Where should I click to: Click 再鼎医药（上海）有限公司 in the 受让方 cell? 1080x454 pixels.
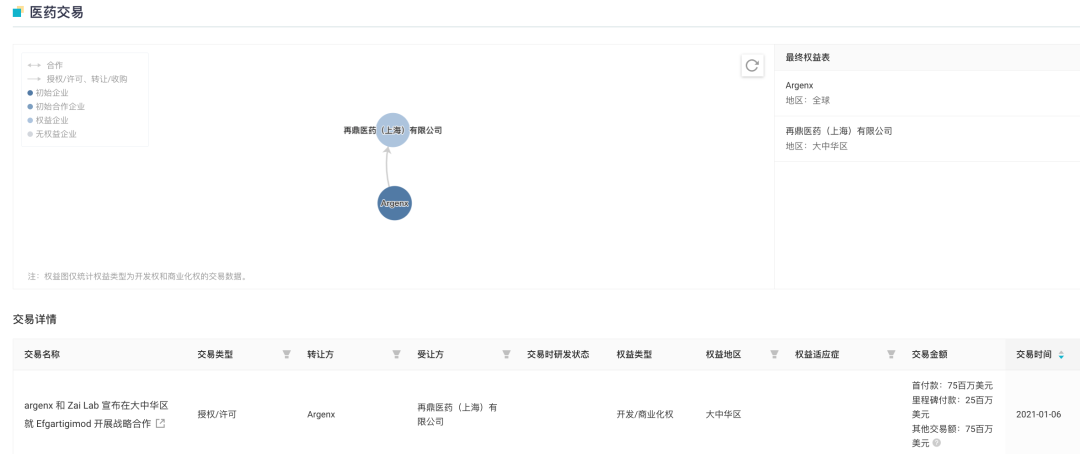pyautogui.click(x=457, y=414)
